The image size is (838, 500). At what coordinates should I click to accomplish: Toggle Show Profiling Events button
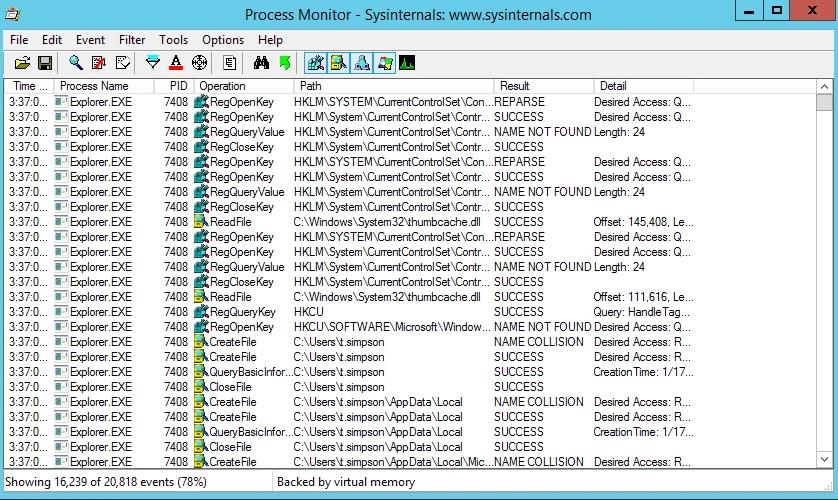tap(407, 63)
